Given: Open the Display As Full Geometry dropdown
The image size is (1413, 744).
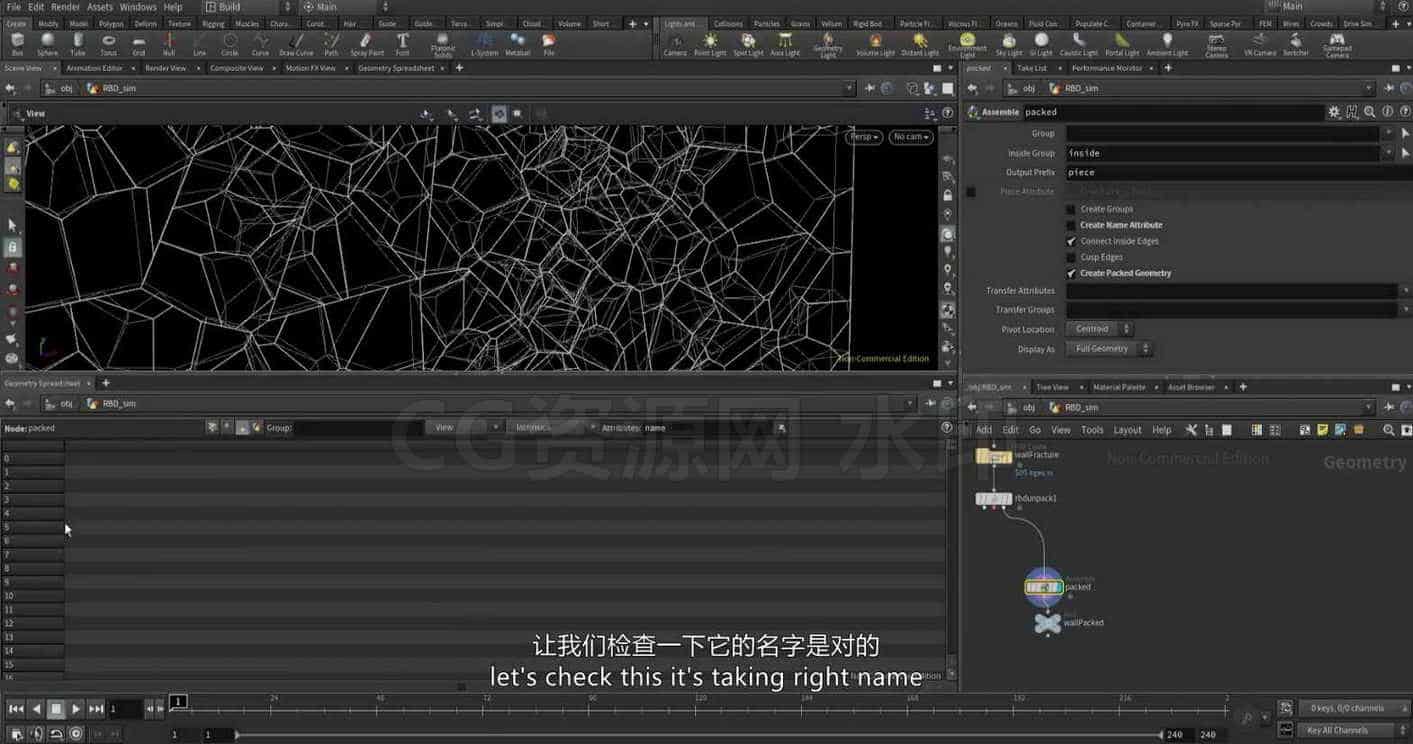Looking at the screenshot, I should pyautogui.click(x=1108, y=349).
